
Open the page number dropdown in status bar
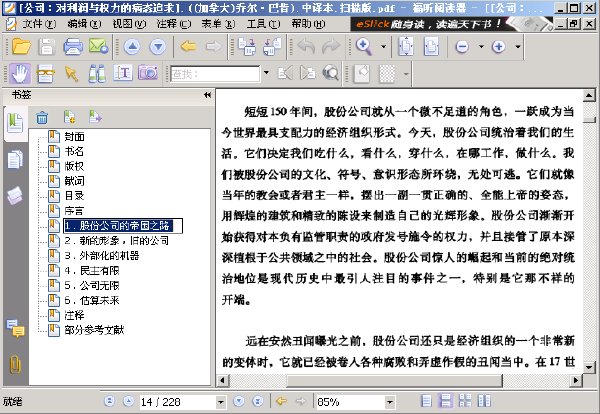pyautogui.click(x=220, y=402)
